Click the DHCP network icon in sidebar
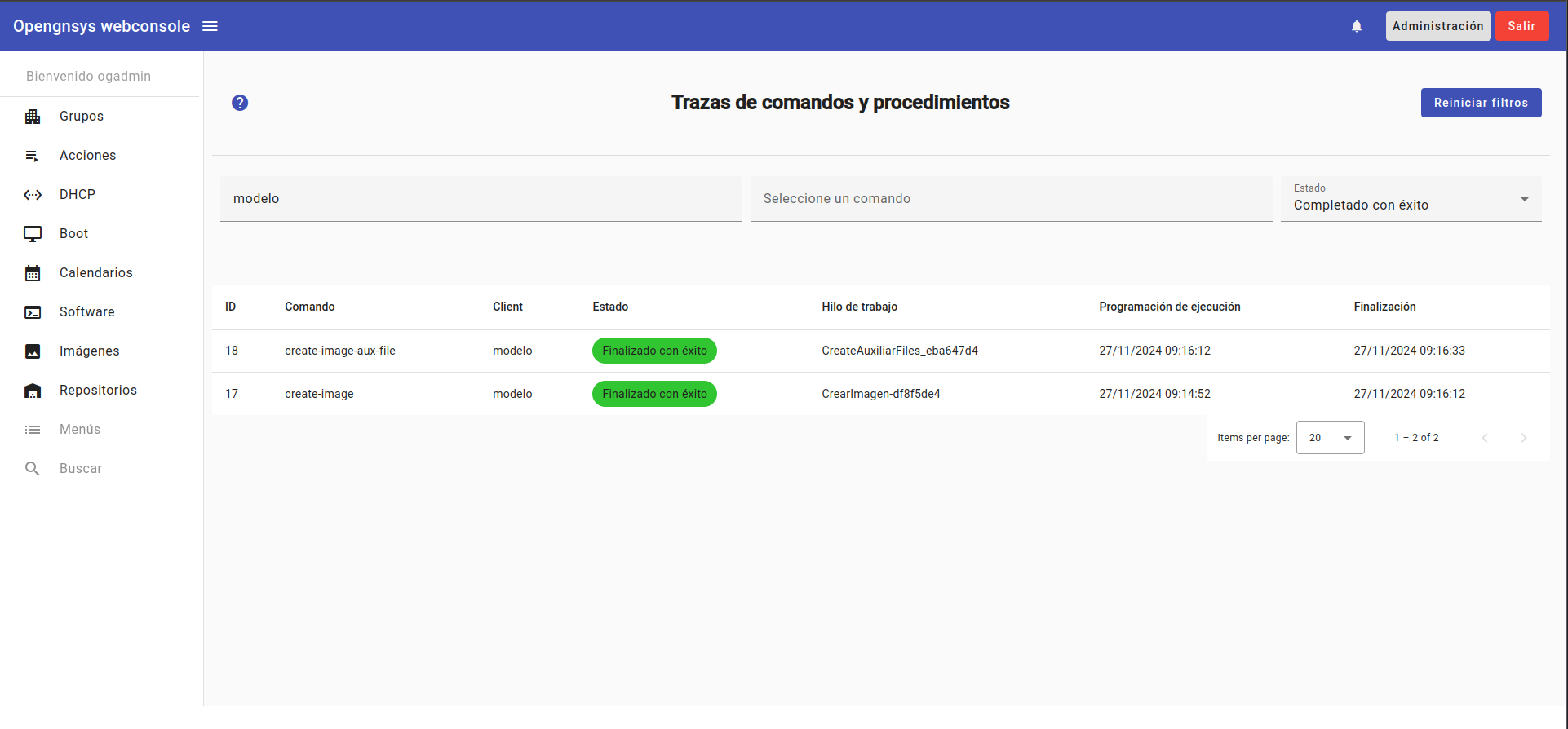This screenshot has height=729, width=1568. 33,195
